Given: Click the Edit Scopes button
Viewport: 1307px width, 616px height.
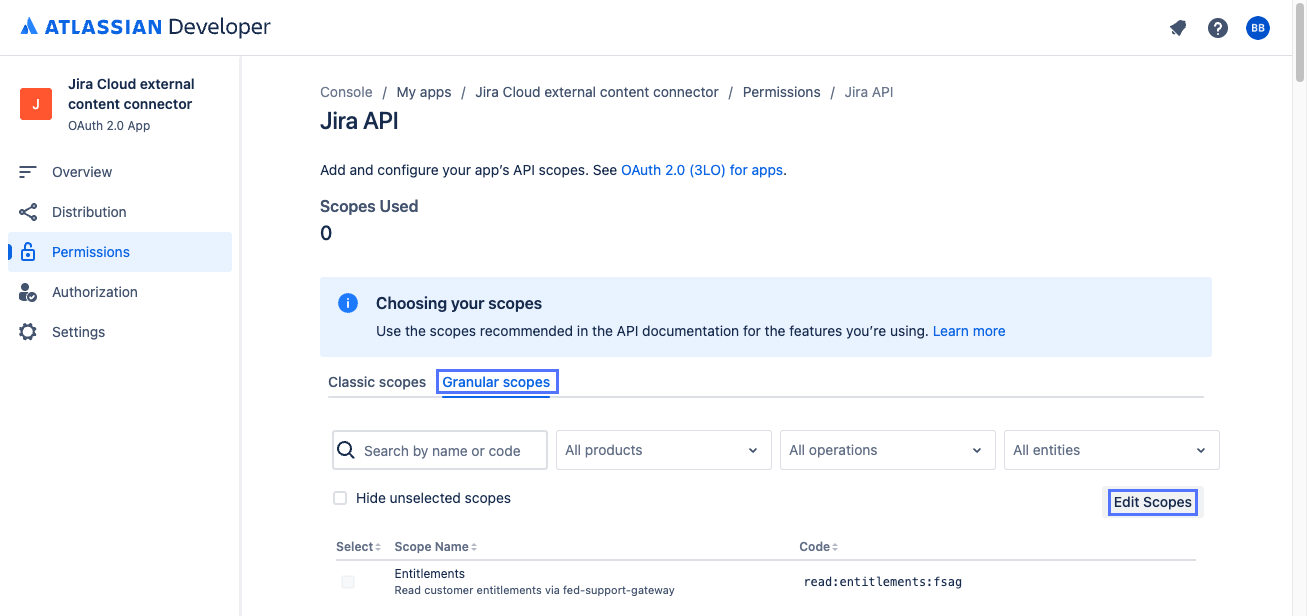Looking at the screenshot, I should tap(1153, 502).
